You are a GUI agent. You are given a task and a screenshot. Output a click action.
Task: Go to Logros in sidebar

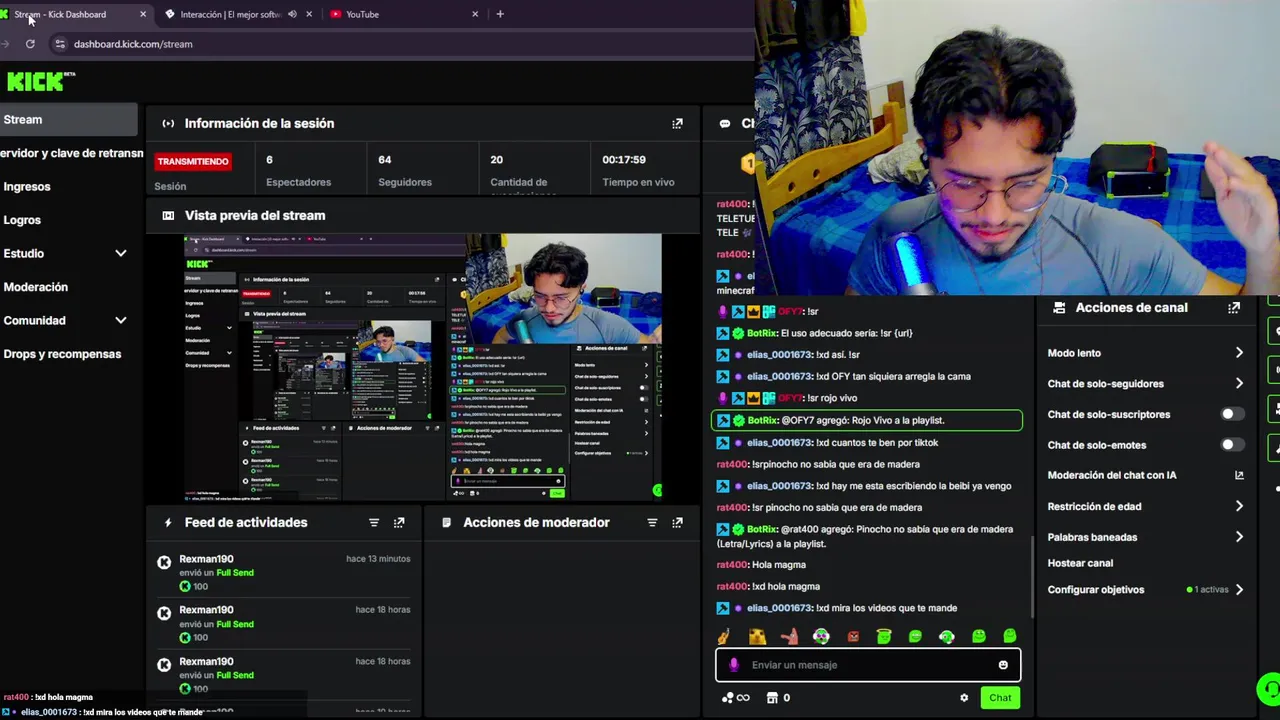pyautogui.click(x=22, y=220)
